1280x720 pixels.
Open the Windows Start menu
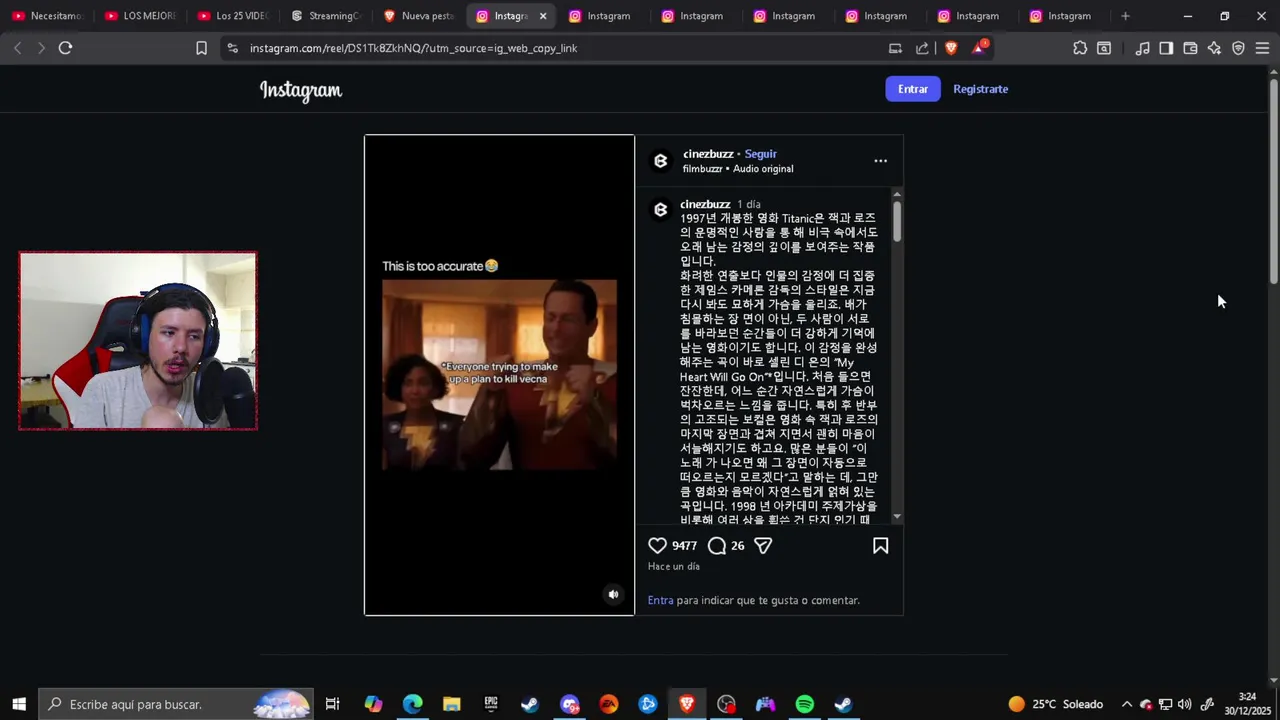click(18, 704)
